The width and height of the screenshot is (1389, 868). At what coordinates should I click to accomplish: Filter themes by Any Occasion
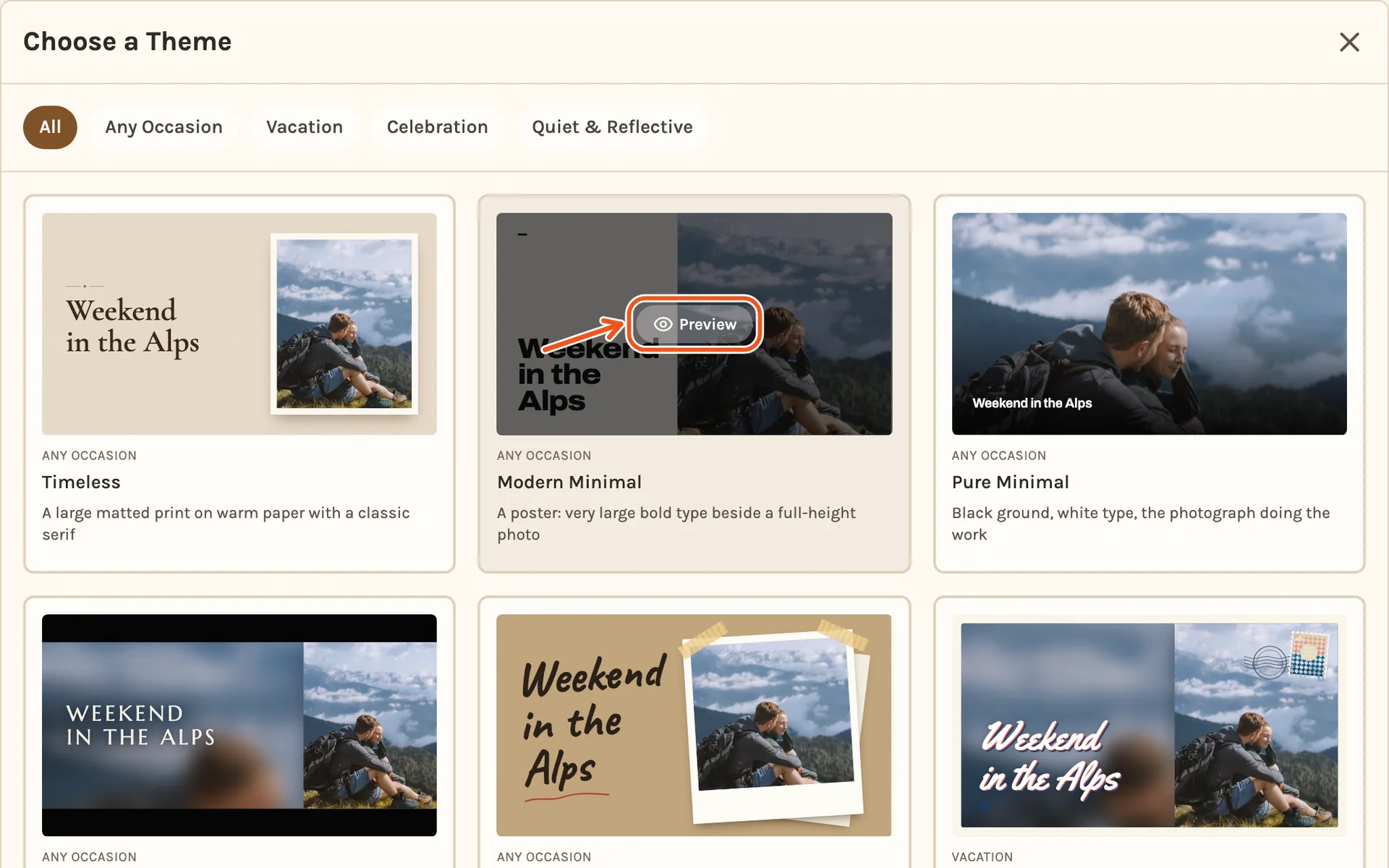pyautogui.click(x=163, y=127)
